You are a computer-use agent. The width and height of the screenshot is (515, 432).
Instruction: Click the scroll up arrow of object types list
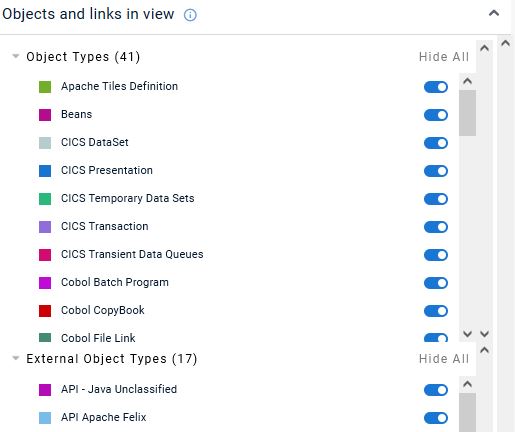click(x=467, y=81)
